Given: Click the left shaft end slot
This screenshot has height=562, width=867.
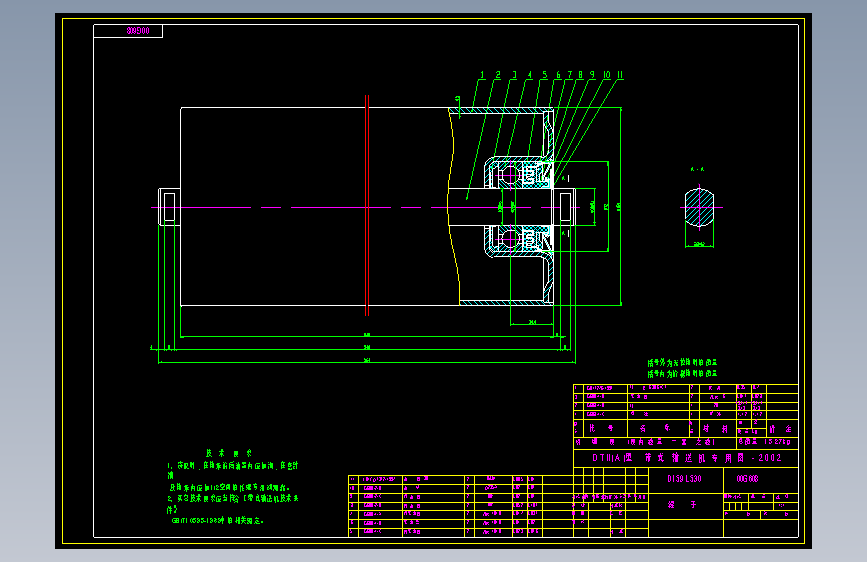Looking at the screenshot, I should click(x=169, y=207).
